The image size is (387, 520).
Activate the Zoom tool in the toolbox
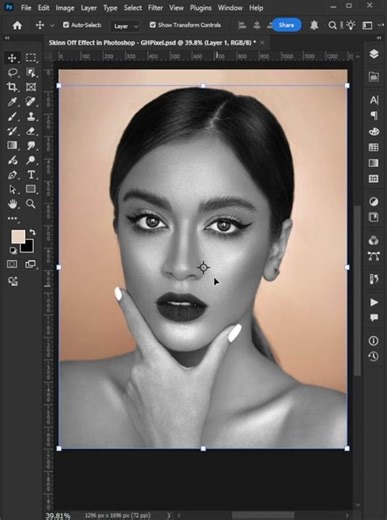coord(31,204)
